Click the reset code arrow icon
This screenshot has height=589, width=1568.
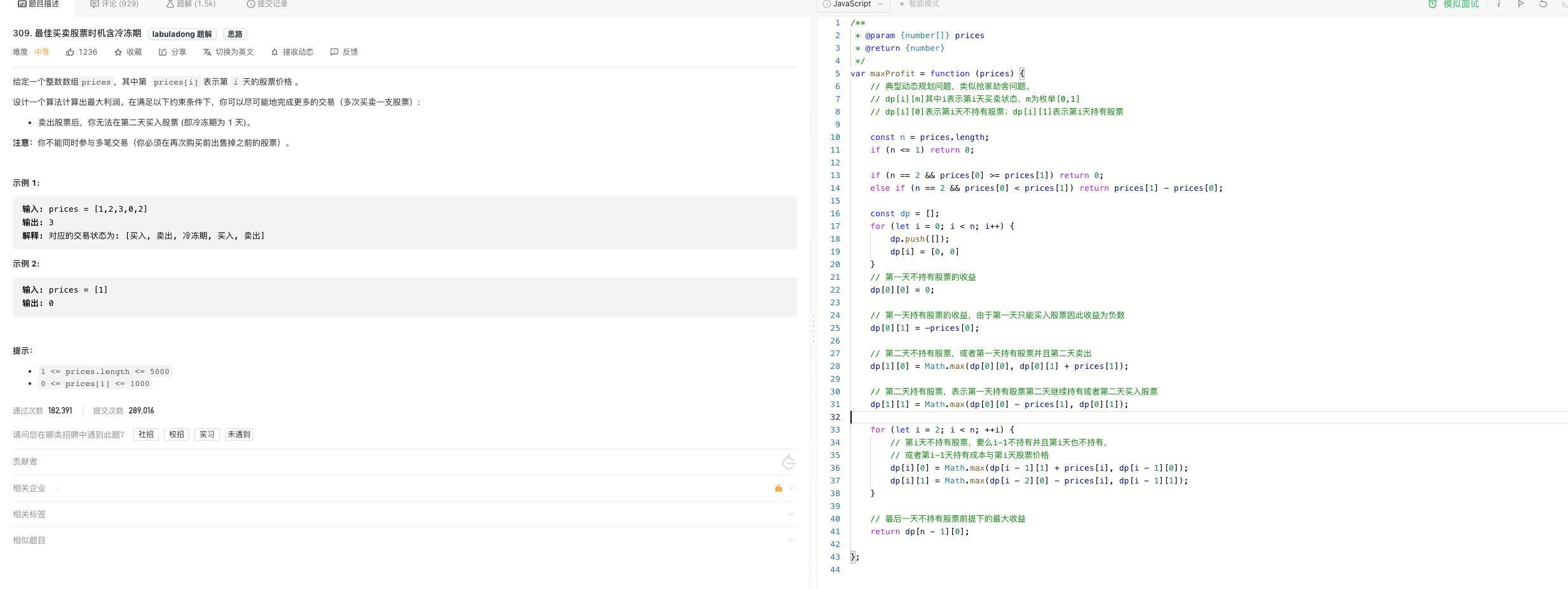tap(1543, 4)
